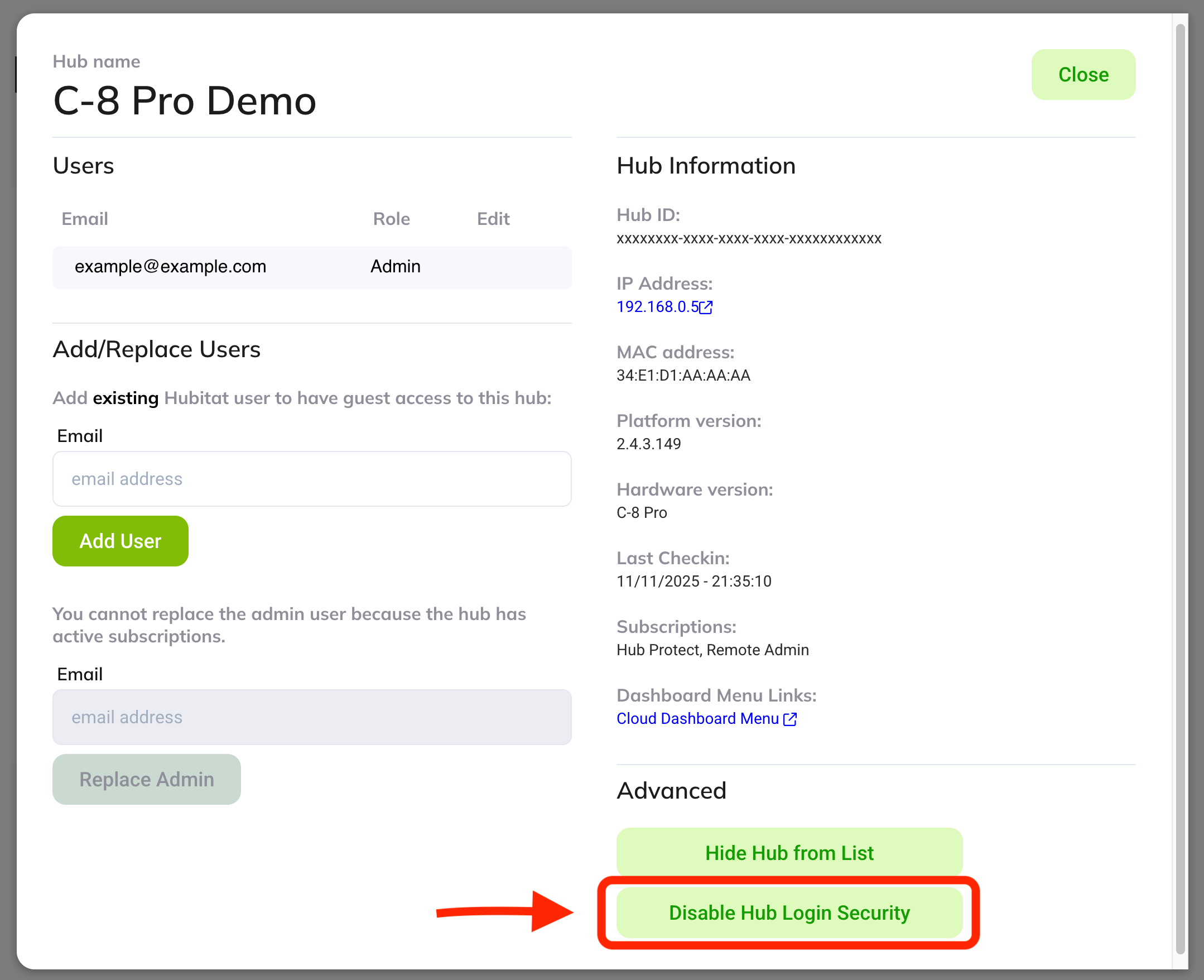Screen dimensions: 1204x980
Task: Click the Users section heading
Action: pos(84,165)
